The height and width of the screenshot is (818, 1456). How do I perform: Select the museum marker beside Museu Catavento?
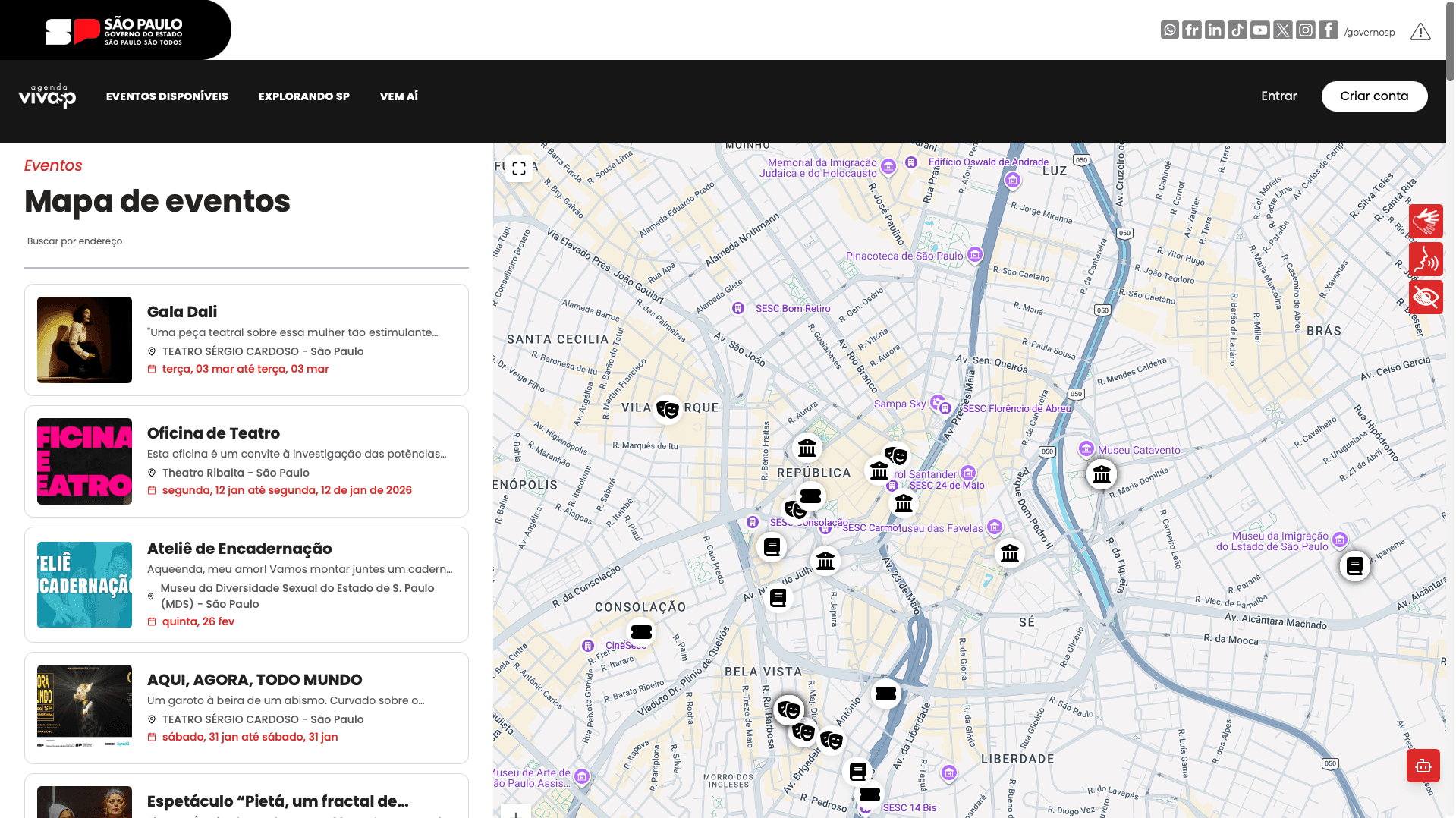1102,475
